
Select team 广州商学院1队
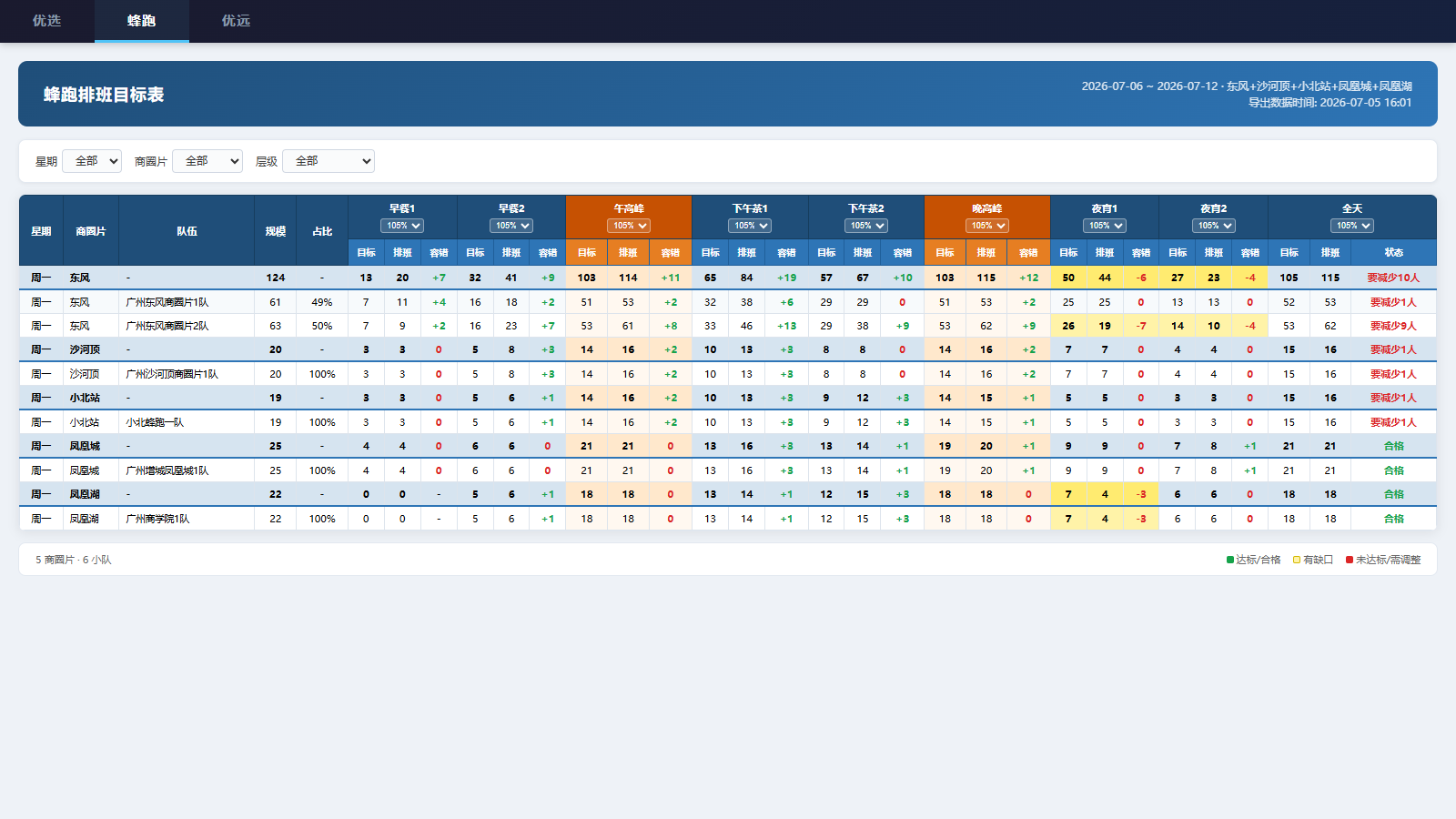[x=157, y=519]
